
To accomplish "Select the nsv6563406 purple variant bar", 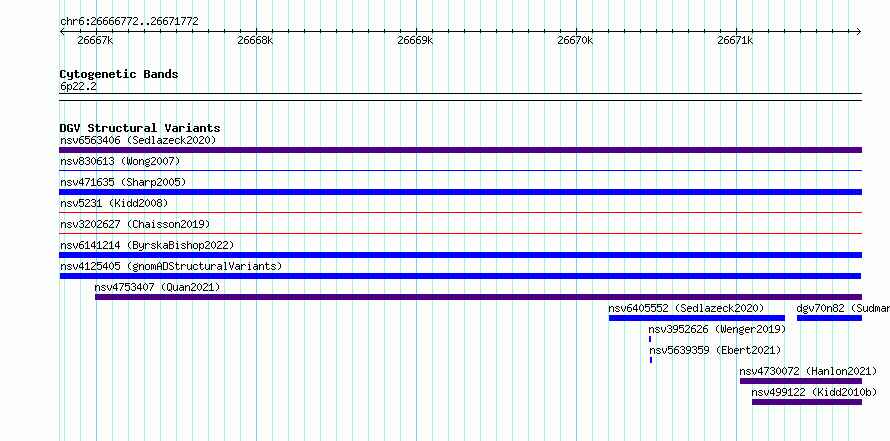I will 460,150.
